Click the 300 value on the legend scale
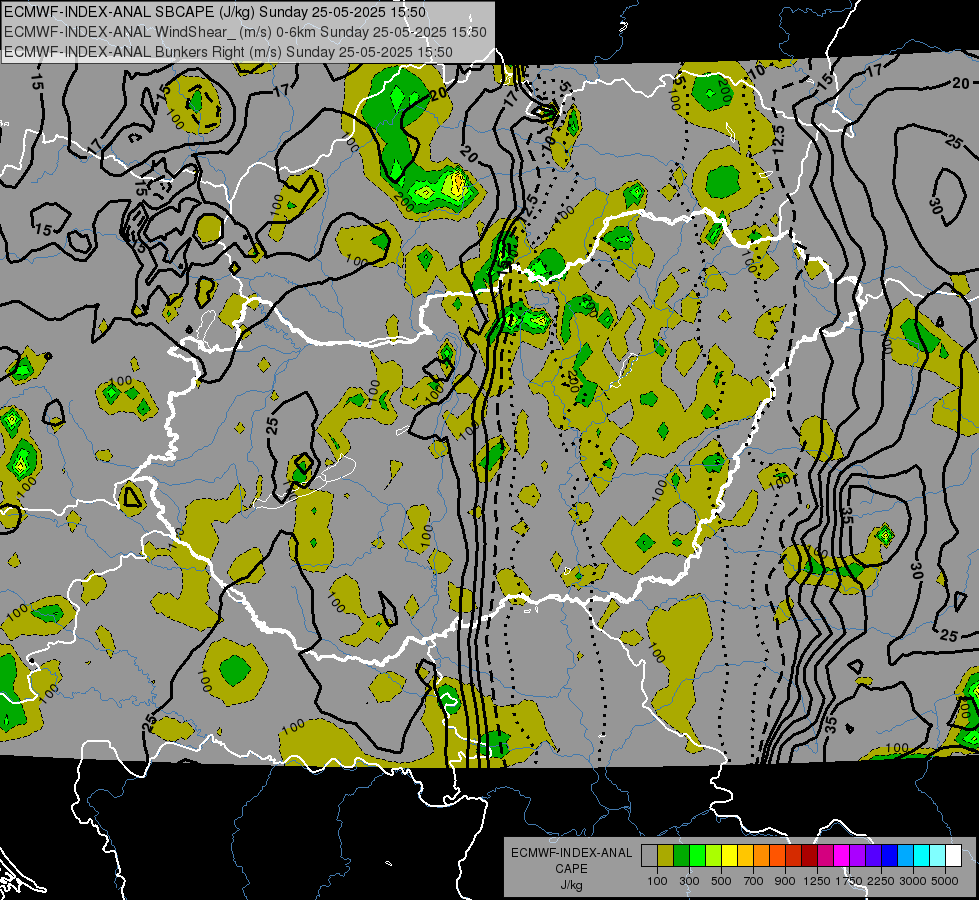 (x=689, y=881)
